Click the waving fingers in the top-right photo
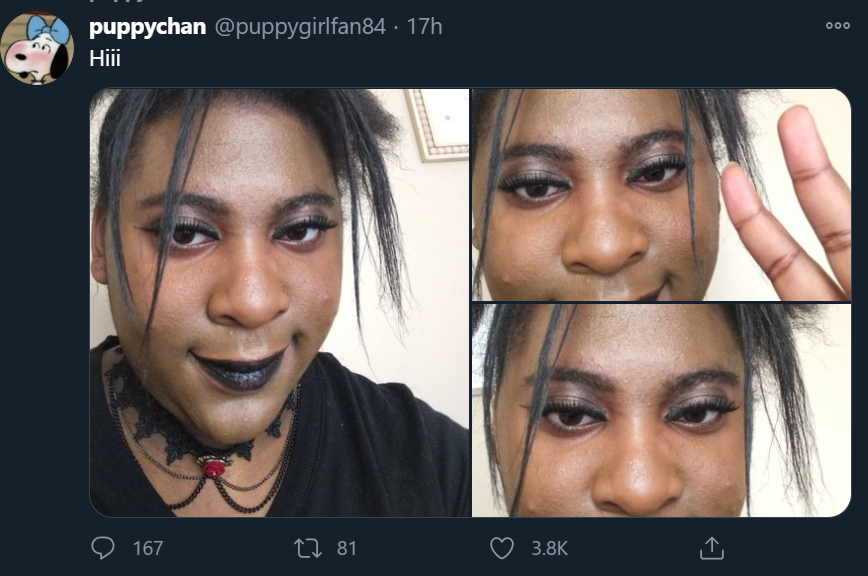Screen dimensions: 868x576 788,205
